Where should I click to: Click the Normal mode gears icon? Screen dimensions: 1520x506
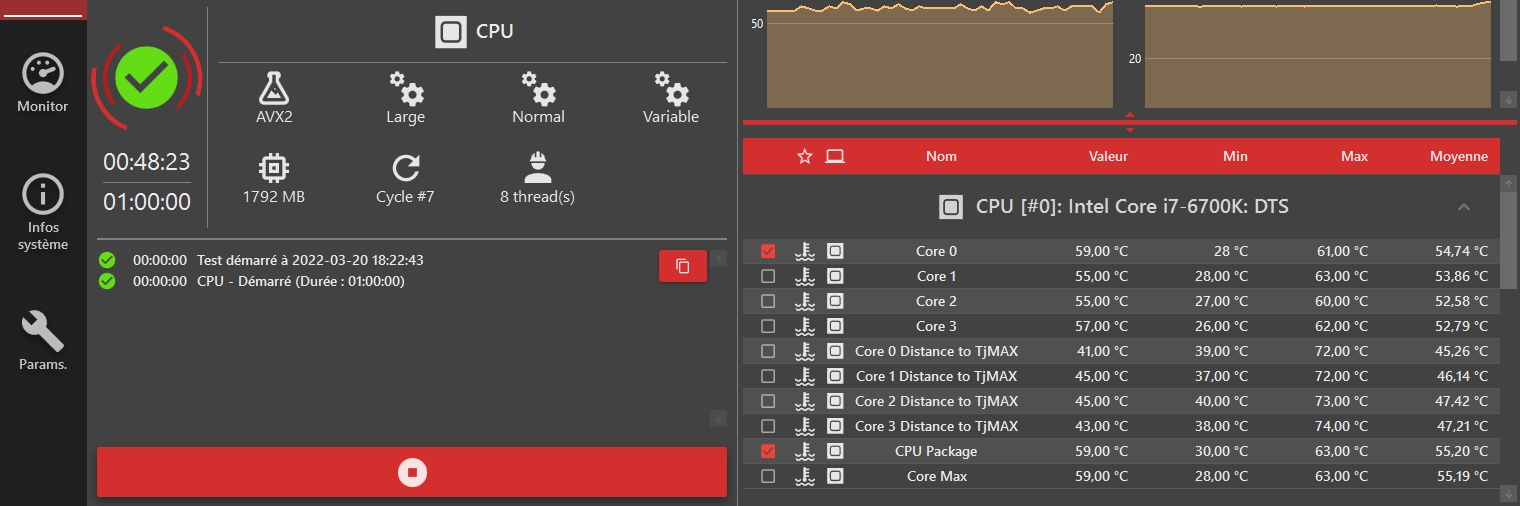[538, 89]
